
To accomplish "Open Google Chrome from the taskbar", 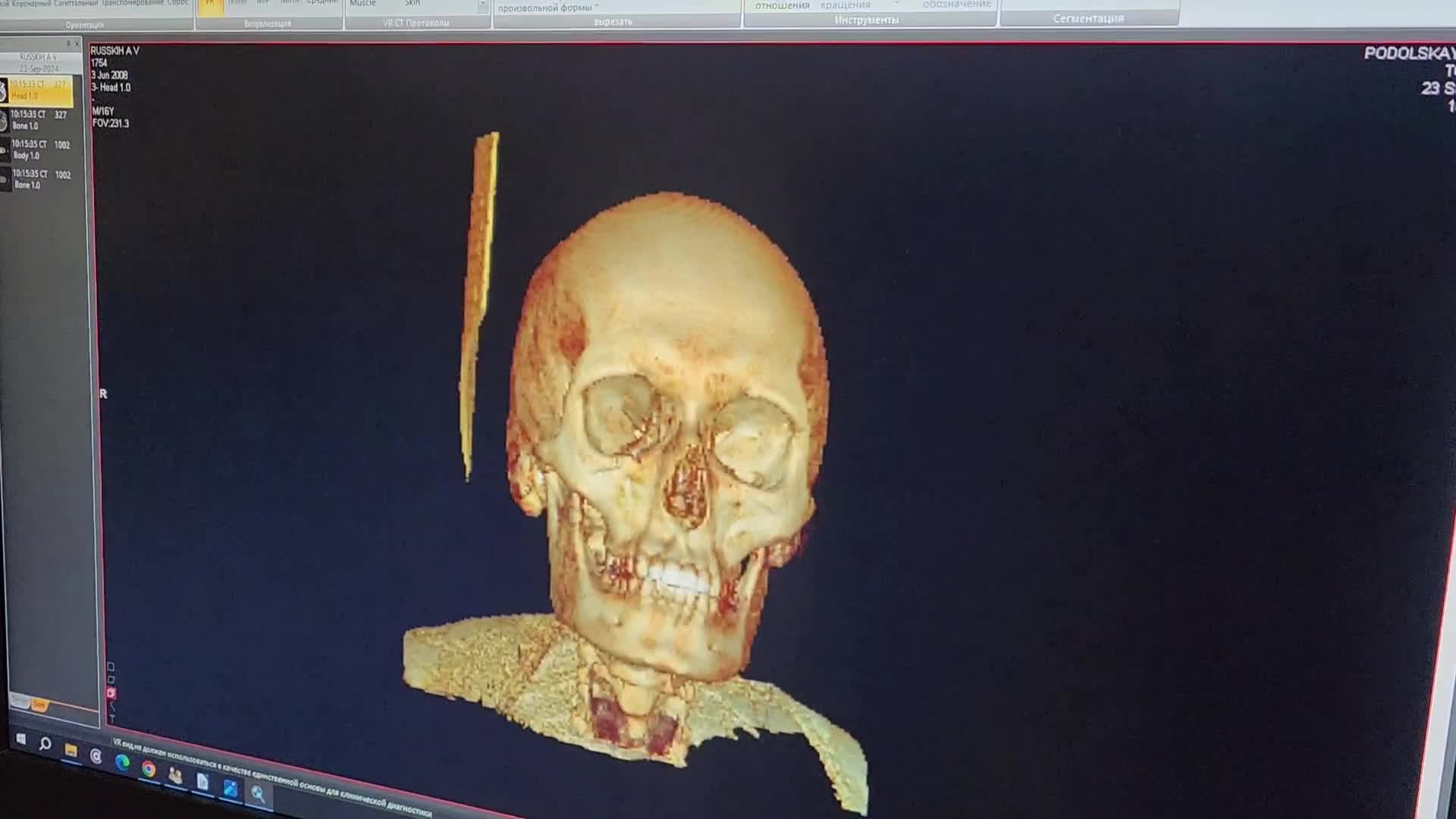I will pyautogui.click(x=149, y=769).
